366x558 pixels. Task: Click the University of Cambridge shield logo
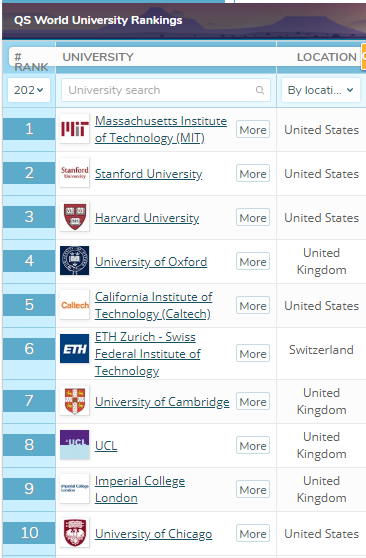pyautogui.click(x=74, y=401)
